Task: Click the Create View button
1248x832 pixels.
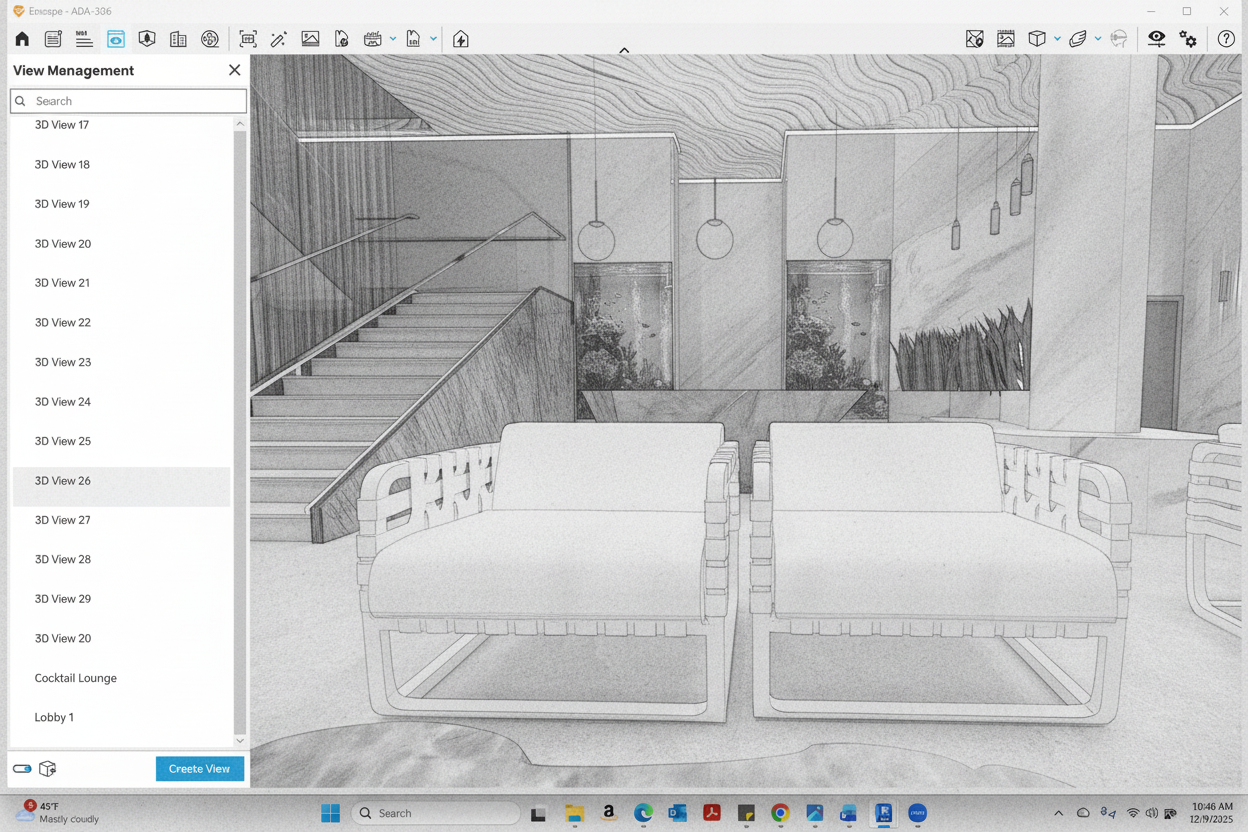Action: click(x=199, y=769)
